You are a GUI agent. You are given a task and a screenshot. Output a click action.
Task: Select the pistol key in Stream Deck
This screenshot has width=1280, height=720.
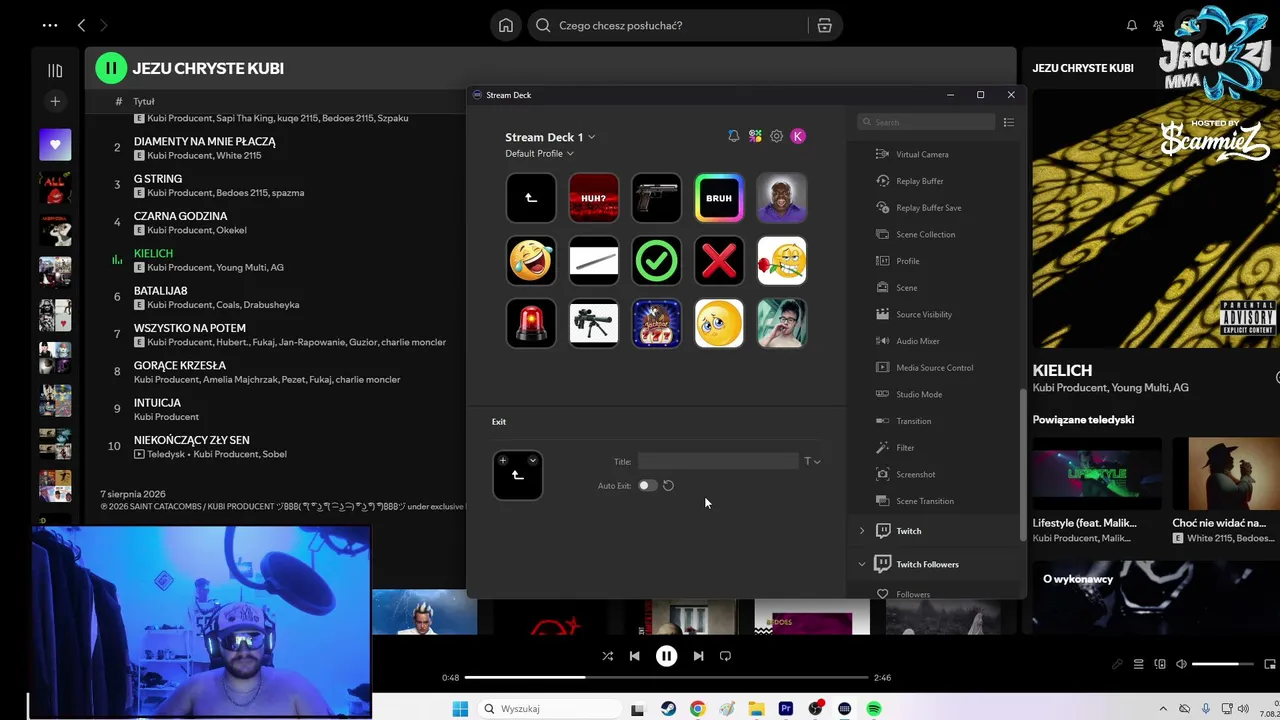pos(656,198)
